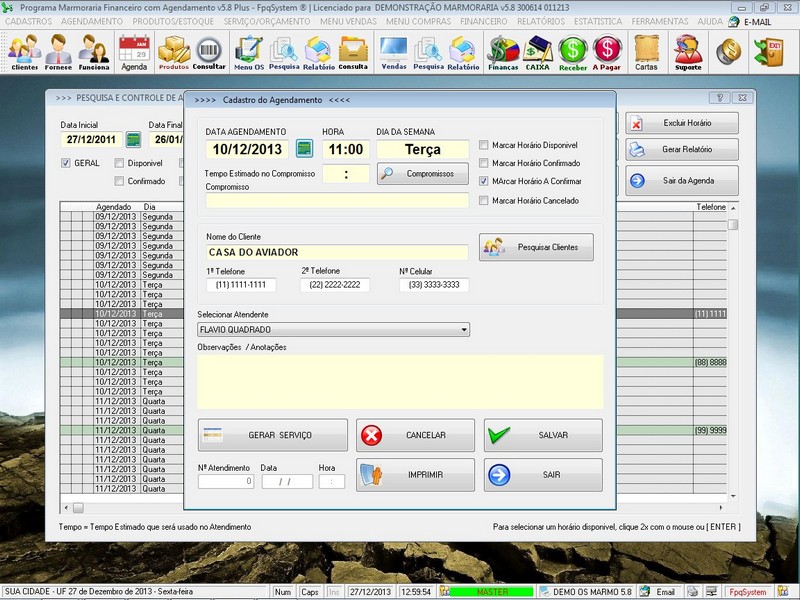Click the Observações / Anotações text area

[x=400, y=381]
